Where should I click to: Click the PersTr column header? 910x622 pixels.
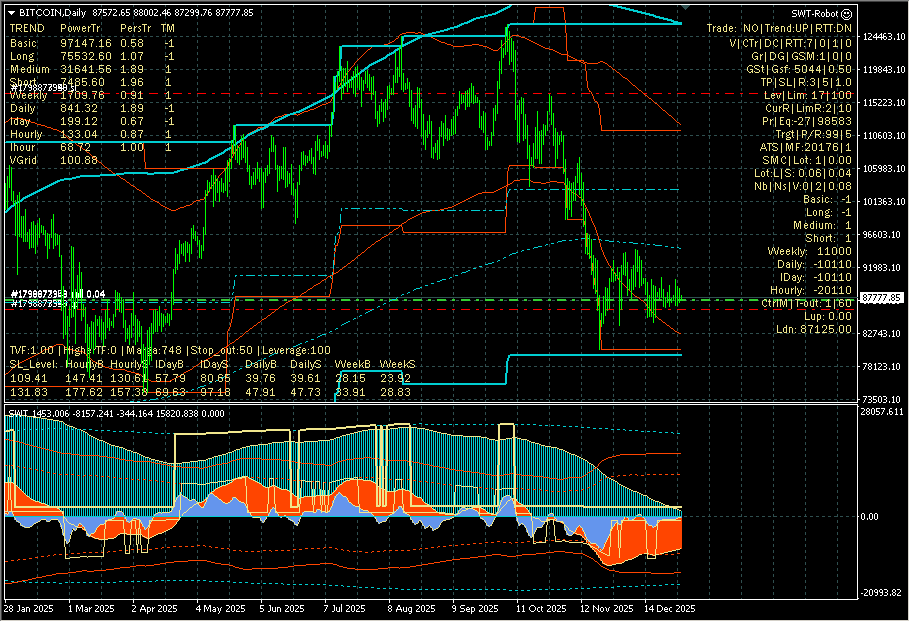tap(135, 28)
